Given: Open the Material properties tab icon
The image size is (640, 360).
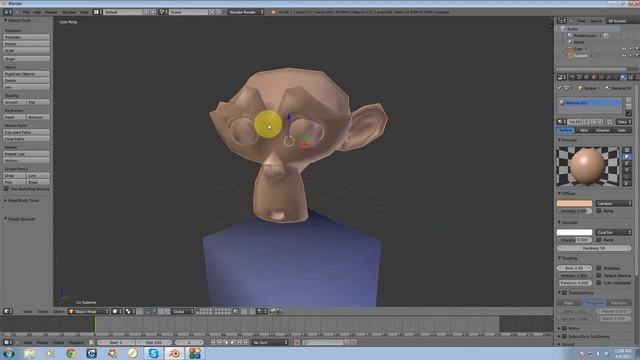Looking at the screenshot, I should (x=623, y=77).
